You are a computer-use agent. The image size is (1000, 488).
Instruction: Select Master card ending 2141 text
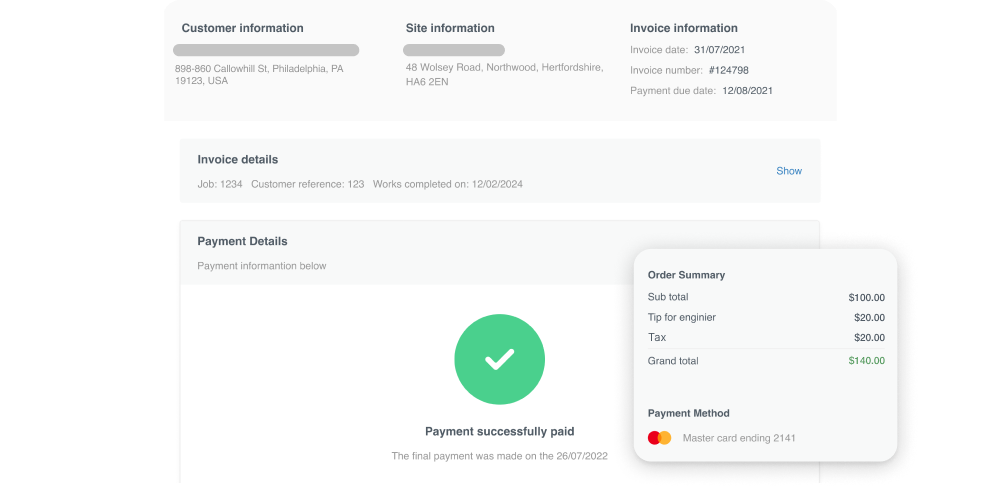(738, 438)
